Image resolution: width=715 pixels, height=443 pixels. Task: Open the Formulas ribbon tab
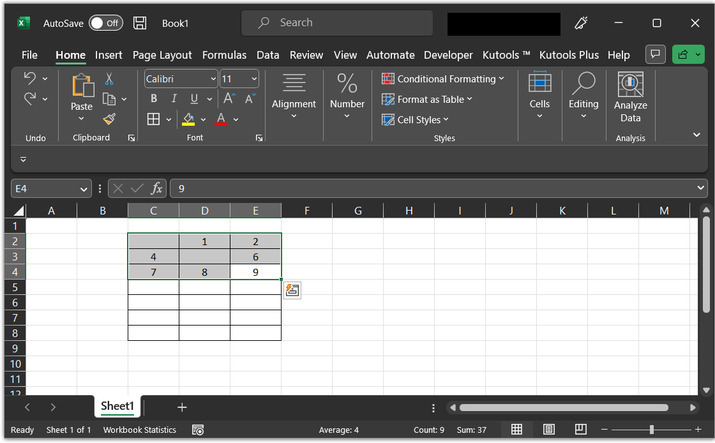point(224,55)
